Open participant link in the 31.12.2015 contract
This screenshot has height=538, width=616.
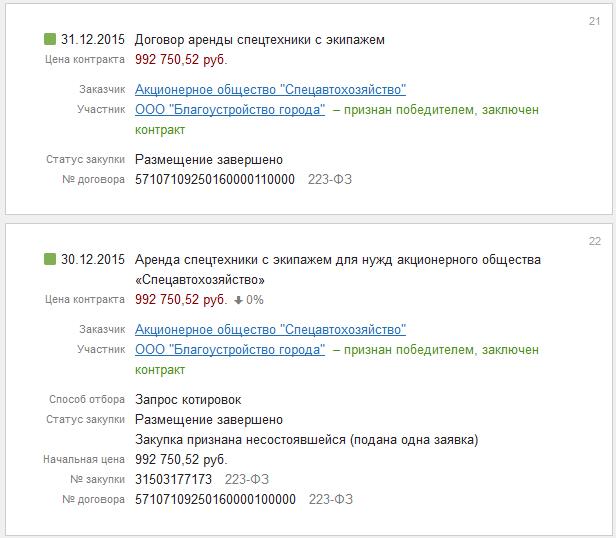(230, 110)
